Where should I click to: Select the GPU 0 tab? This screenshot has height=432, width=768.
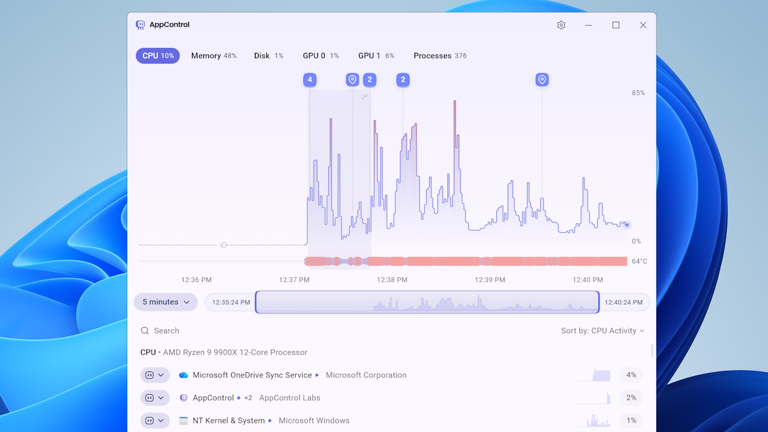pyautogui.click(x=320, y=56)
